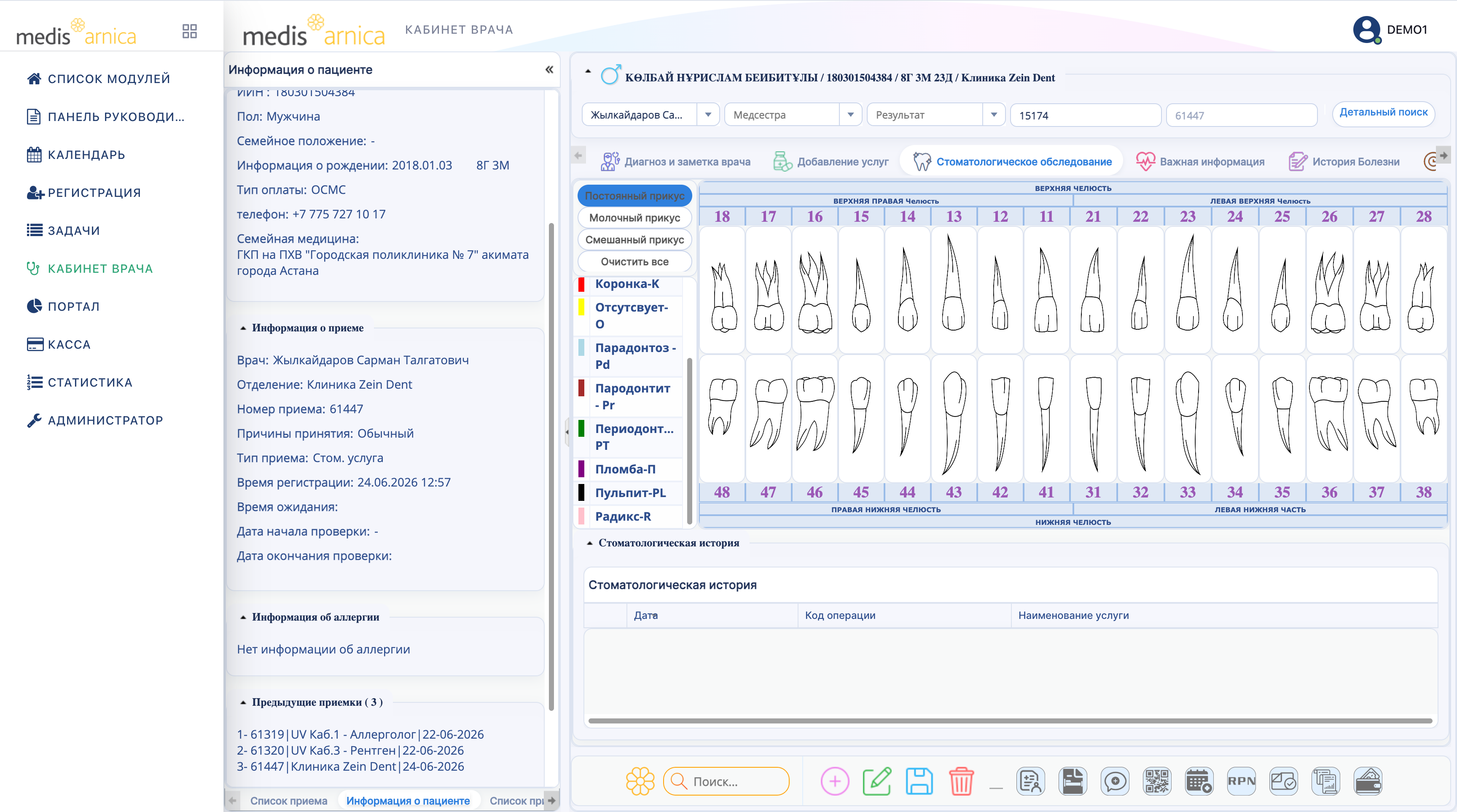Select Молочный прикус bite option
The height and width of the screenshot is (812, 1457).
634,218
